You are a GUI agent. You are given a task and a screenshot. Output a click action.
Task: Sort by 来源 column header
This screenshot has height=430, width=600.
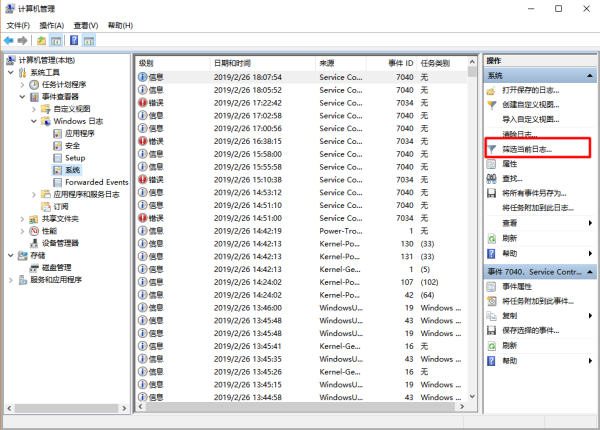coord(341,63)
